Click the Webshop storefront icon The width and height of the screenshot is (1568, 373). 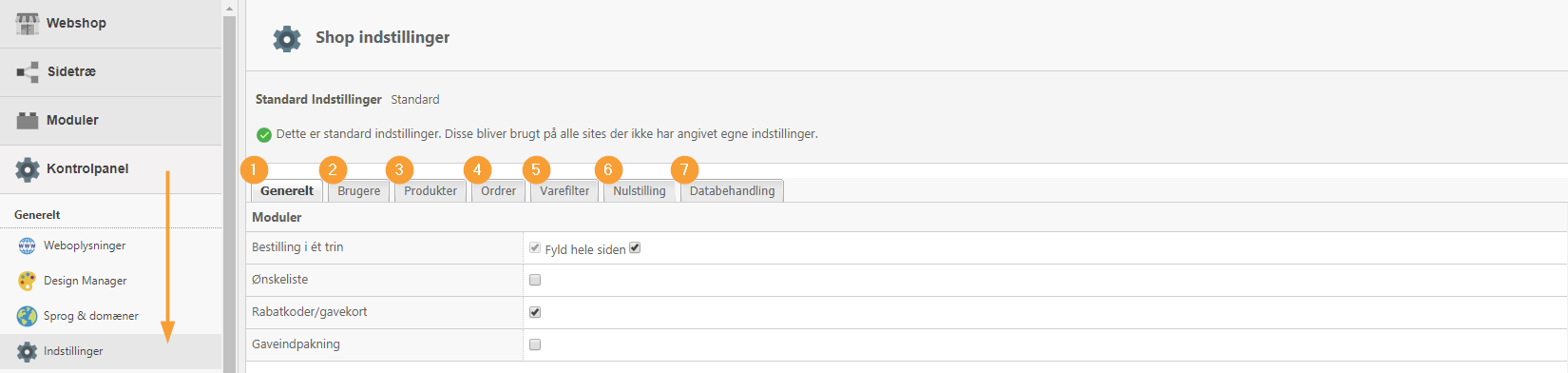(x=28, y=23)
